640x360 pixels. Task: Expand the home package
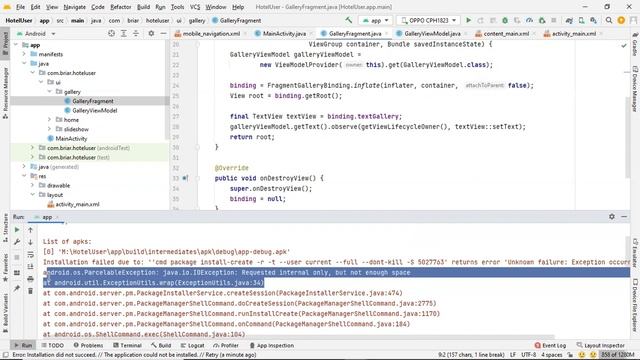click(49, 120)
